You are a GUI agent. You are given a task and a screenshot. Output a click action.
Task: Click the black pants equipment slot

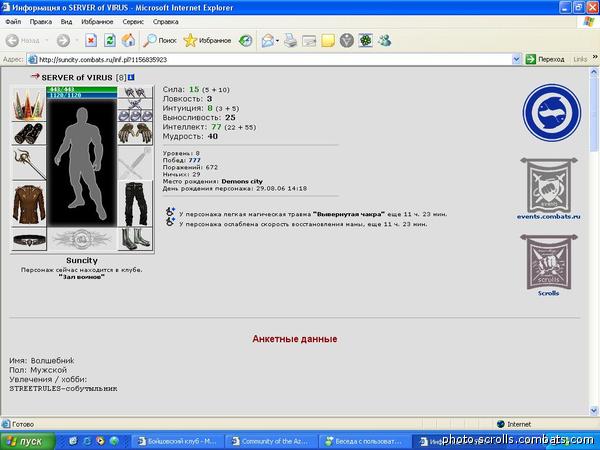click(135, 204)
